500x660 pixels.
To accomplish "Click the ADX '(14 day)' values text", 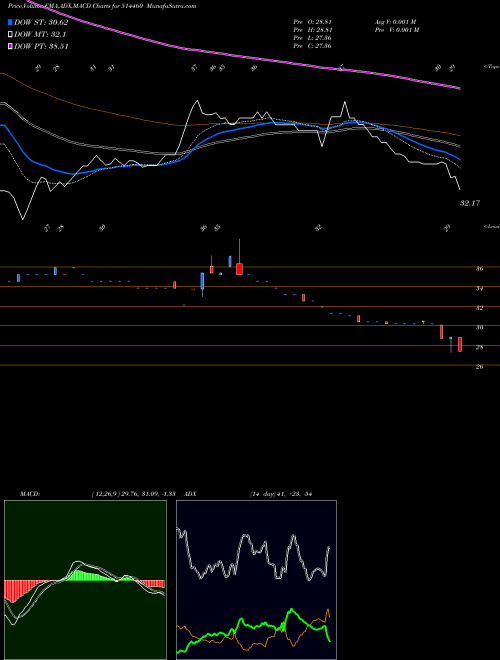I will tap(280, 493).
